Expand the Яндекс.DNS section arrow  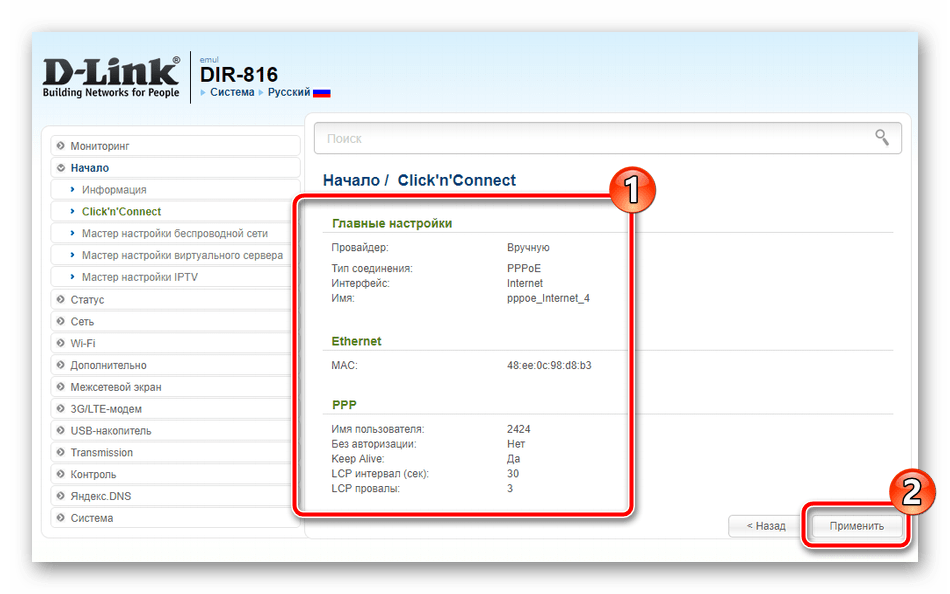[61, 496]
